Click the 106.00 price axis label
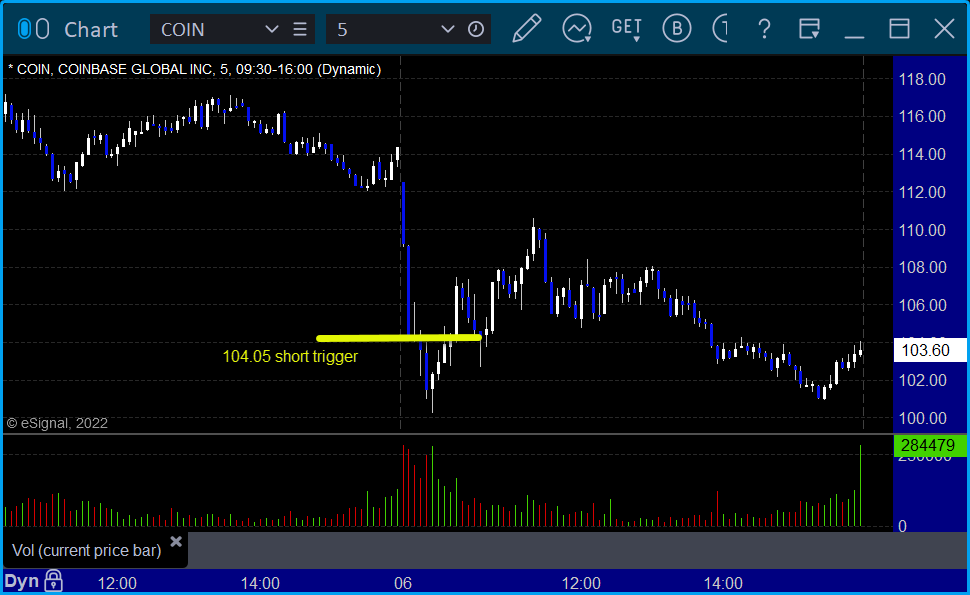The width and height of the screenshot is (970, 595). [922, 305]
